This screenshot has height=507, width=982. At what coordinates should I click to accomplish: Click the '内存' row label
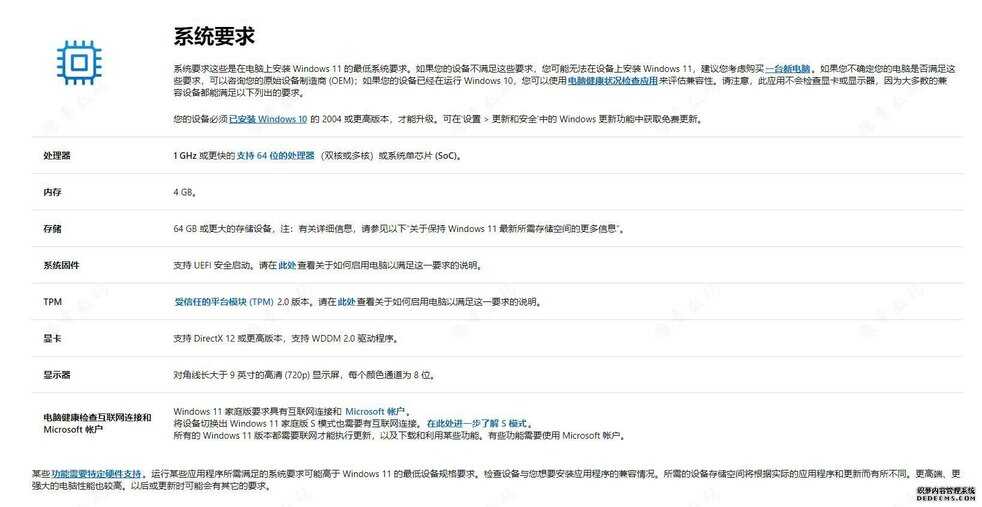tap(52, 192)
